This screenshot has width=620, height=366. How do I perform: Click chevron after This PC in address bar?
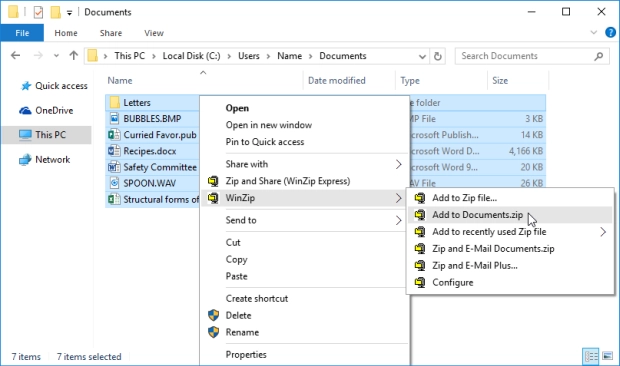tap(154, 56)
